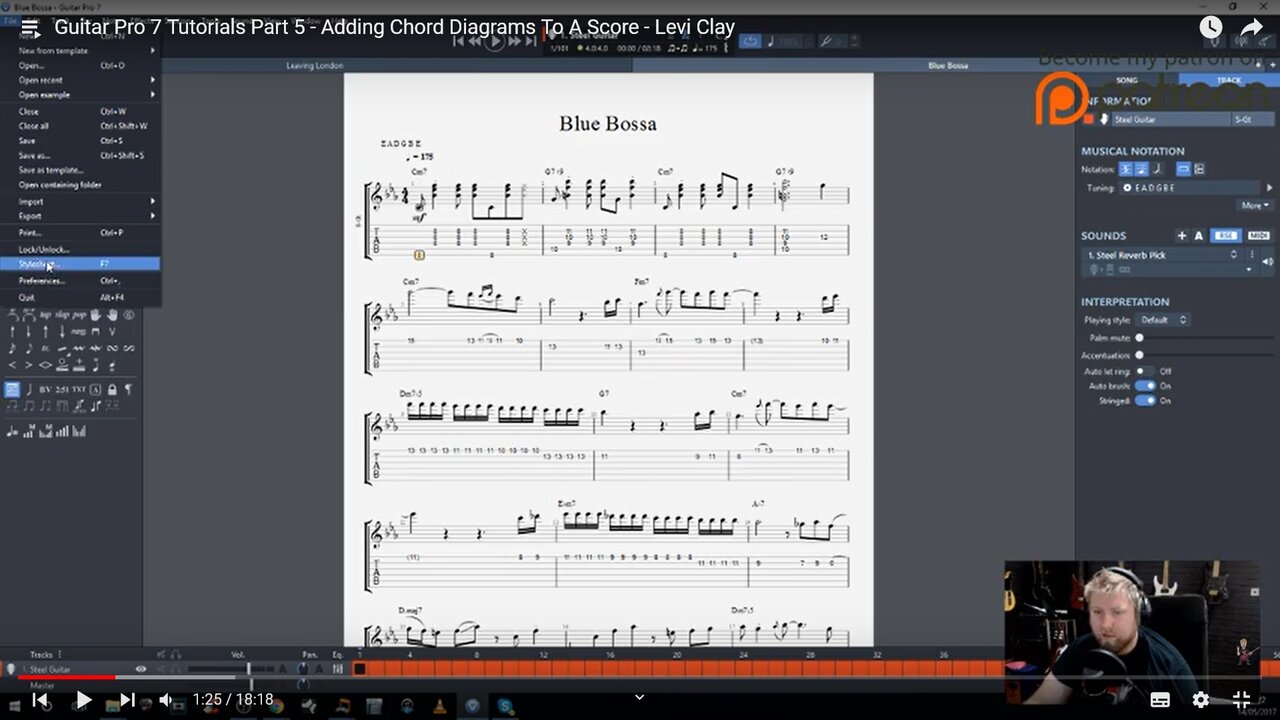Skip to previous YouTube video
Screen dimensions: 1280x720
click(x=40, y=700)
